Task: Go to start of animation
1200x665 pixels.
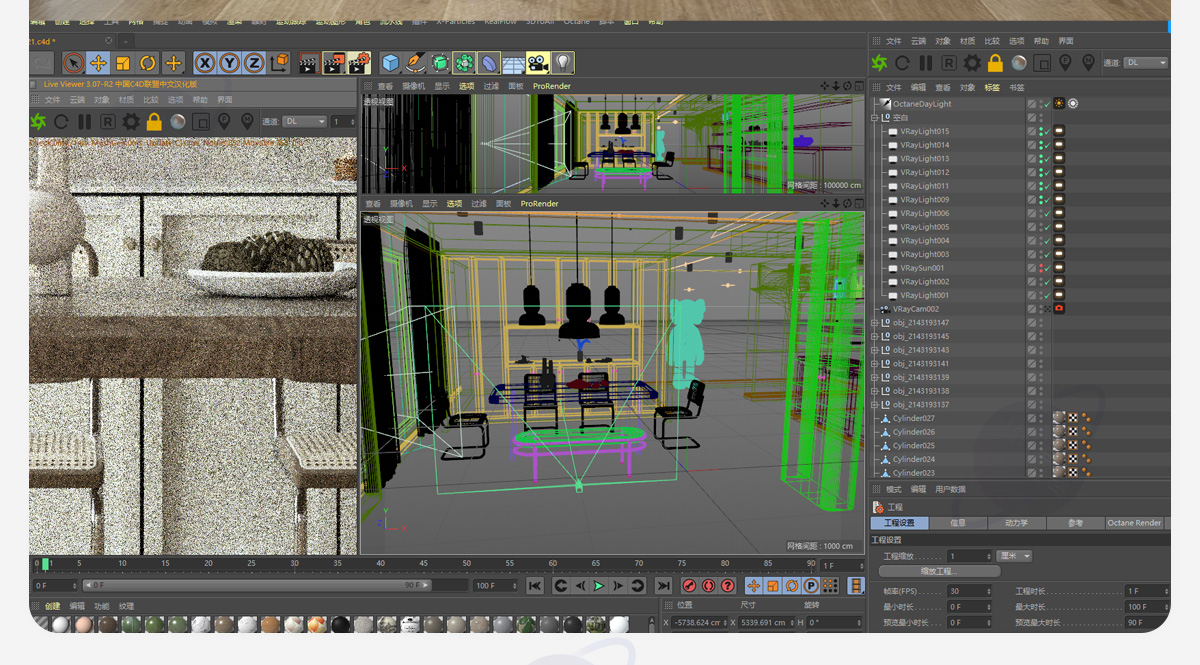Action: point(535,585)
